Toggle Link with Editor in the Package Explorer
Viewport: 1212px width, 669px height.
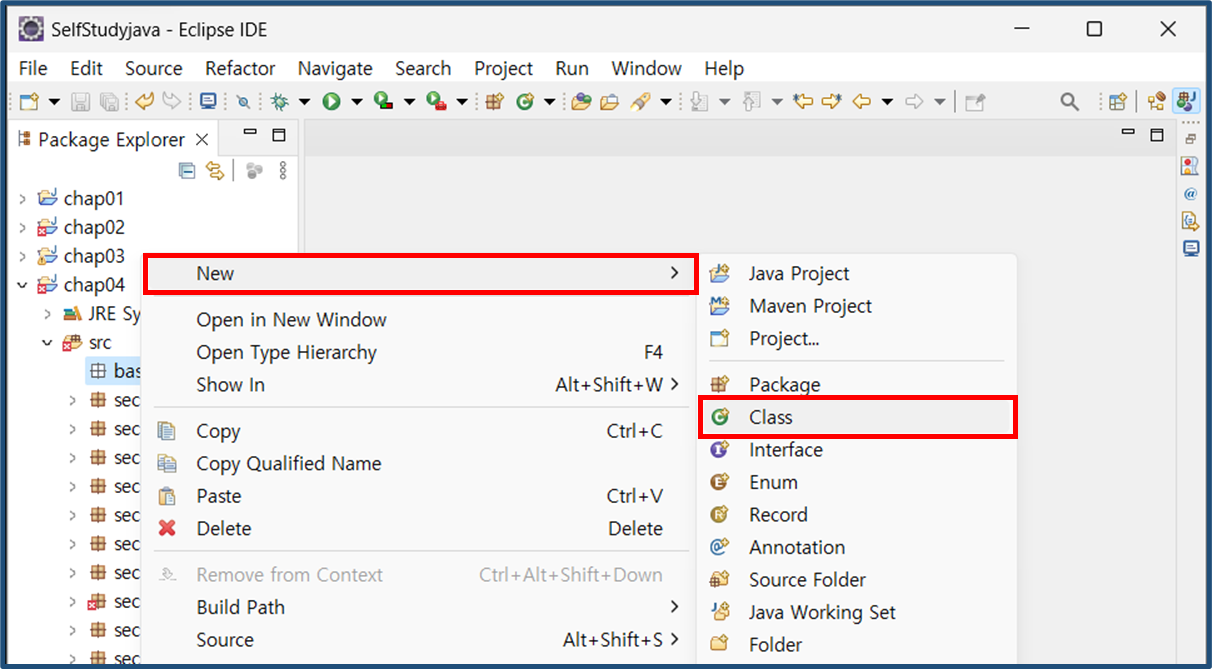click(215, 170)
